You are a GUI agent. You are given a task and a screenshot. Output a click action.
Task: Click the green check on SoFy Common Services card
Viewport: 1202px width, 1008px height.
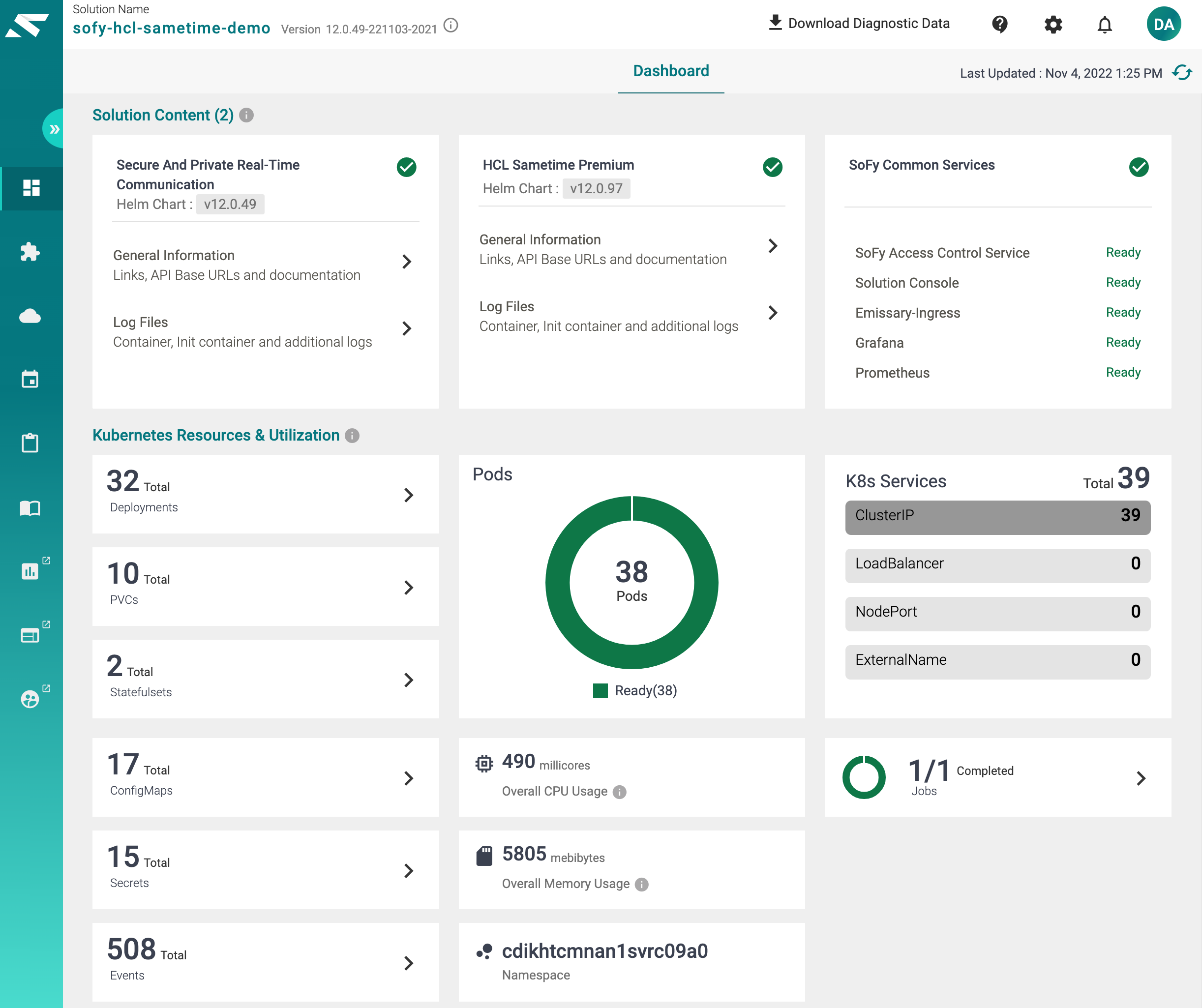pyautogui.click(x=1139, y=167)
